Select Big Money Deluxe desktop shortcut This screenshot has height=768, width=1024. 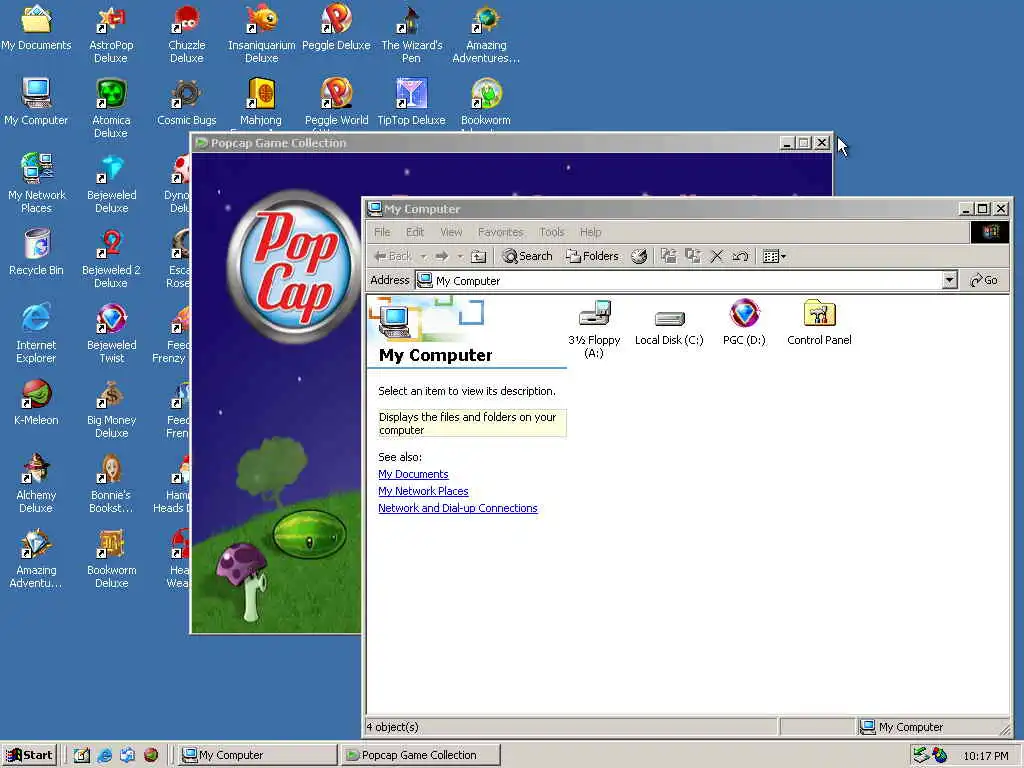coord(112,409)
